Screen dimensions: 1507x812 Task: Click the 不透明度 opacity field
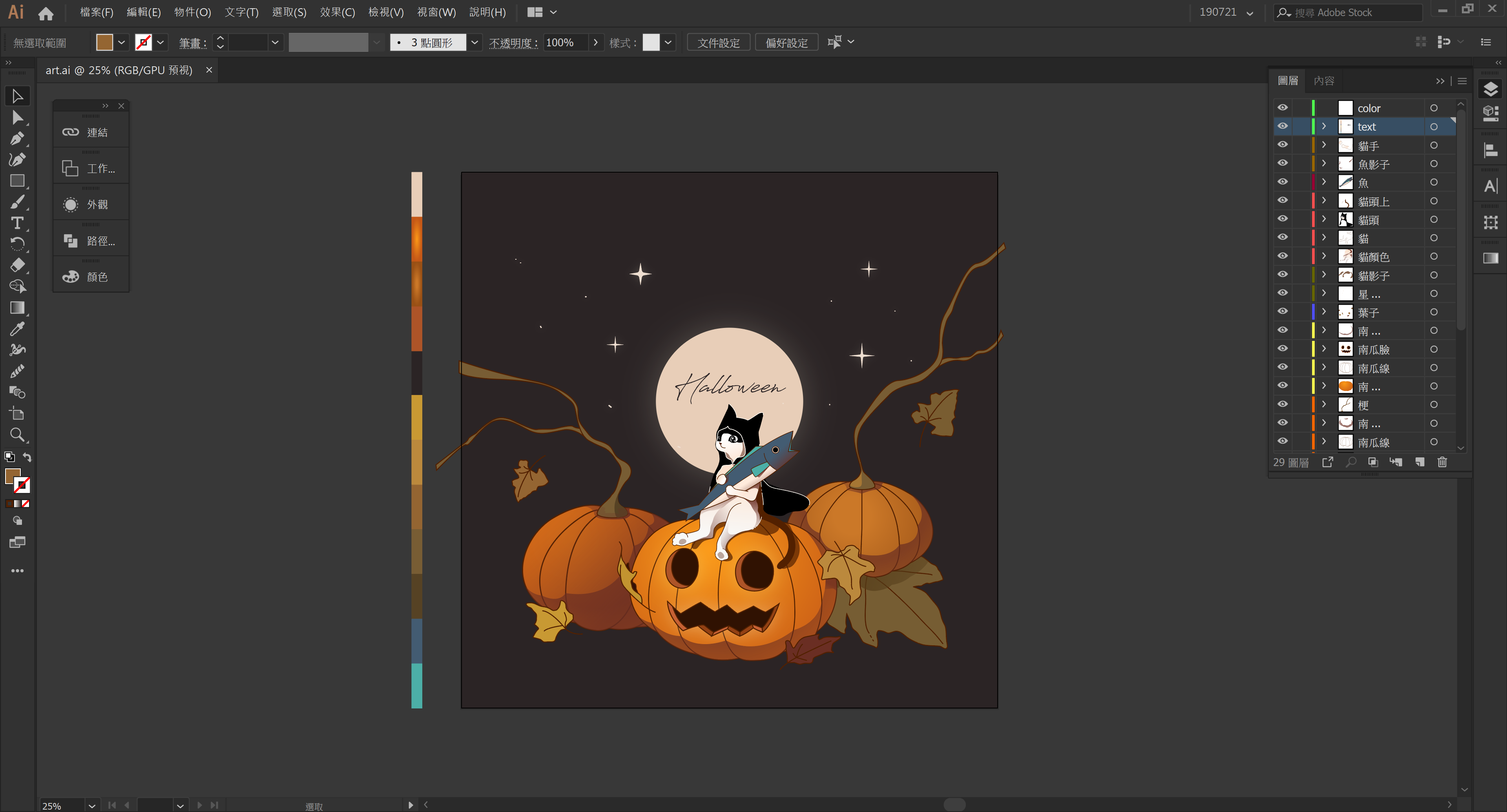565,42
